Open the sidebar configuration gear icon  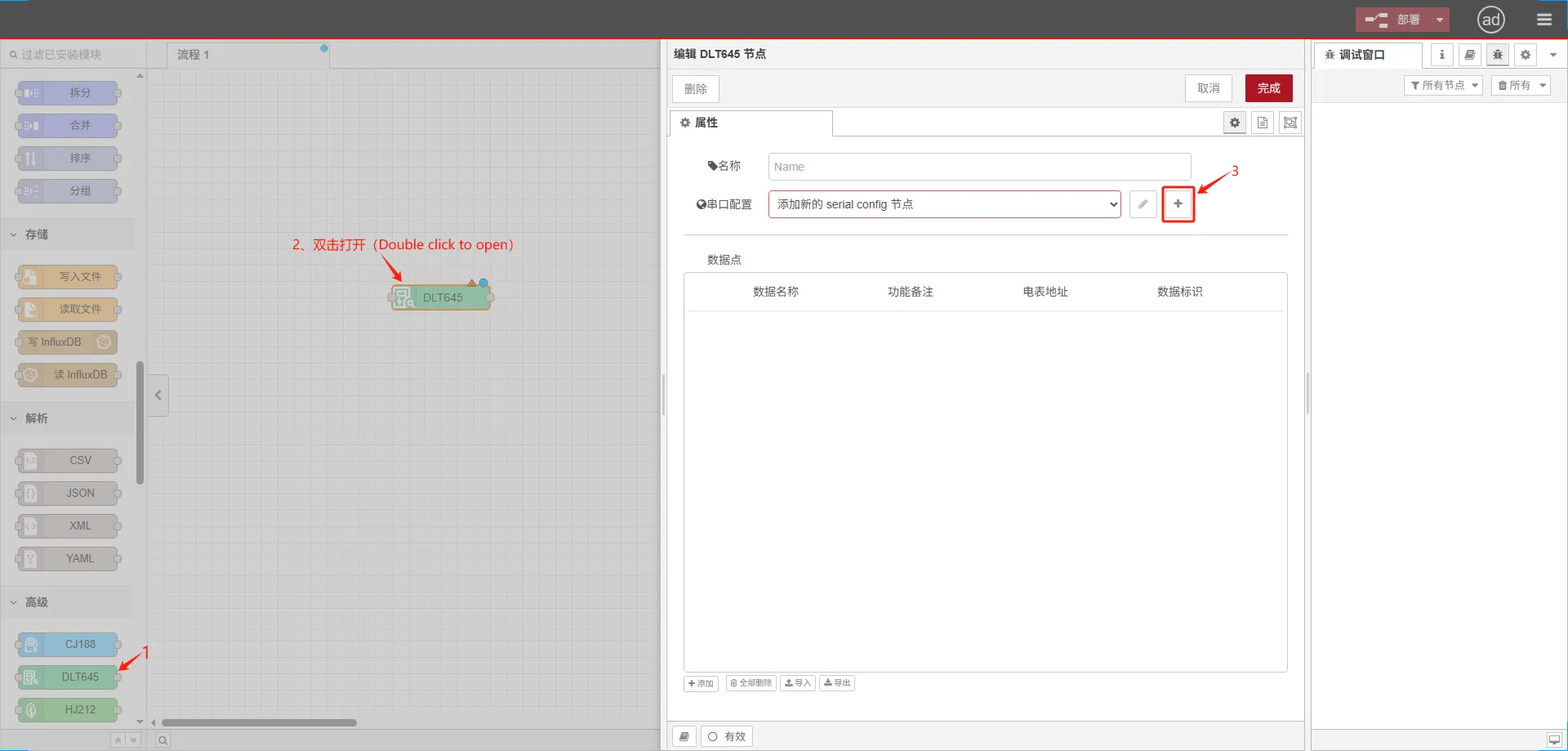click(x=1525, y=55)
